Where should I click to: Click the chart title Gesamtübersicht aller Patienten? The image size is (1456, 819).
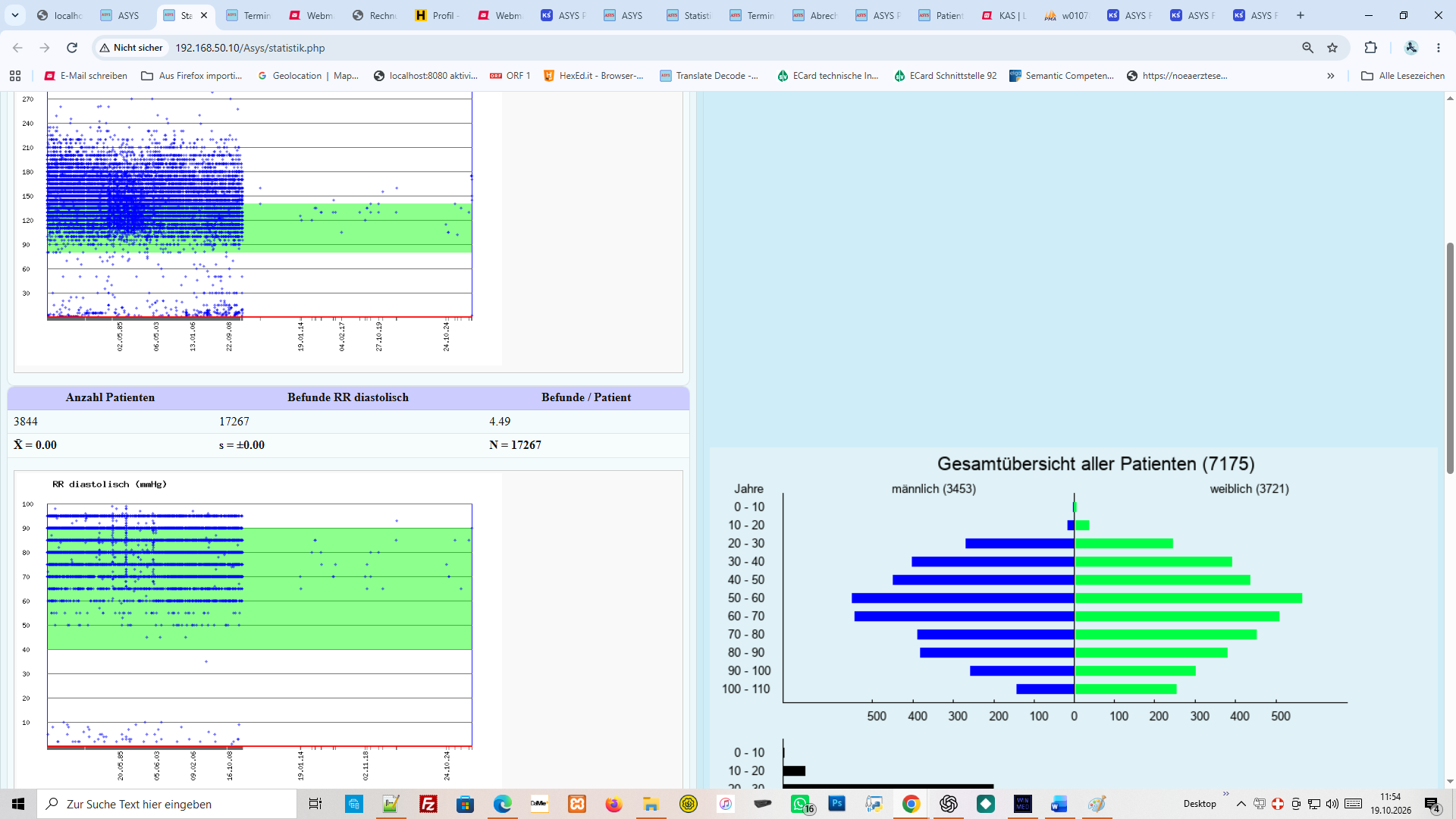pyautogui.click(x=1096, y=464)
